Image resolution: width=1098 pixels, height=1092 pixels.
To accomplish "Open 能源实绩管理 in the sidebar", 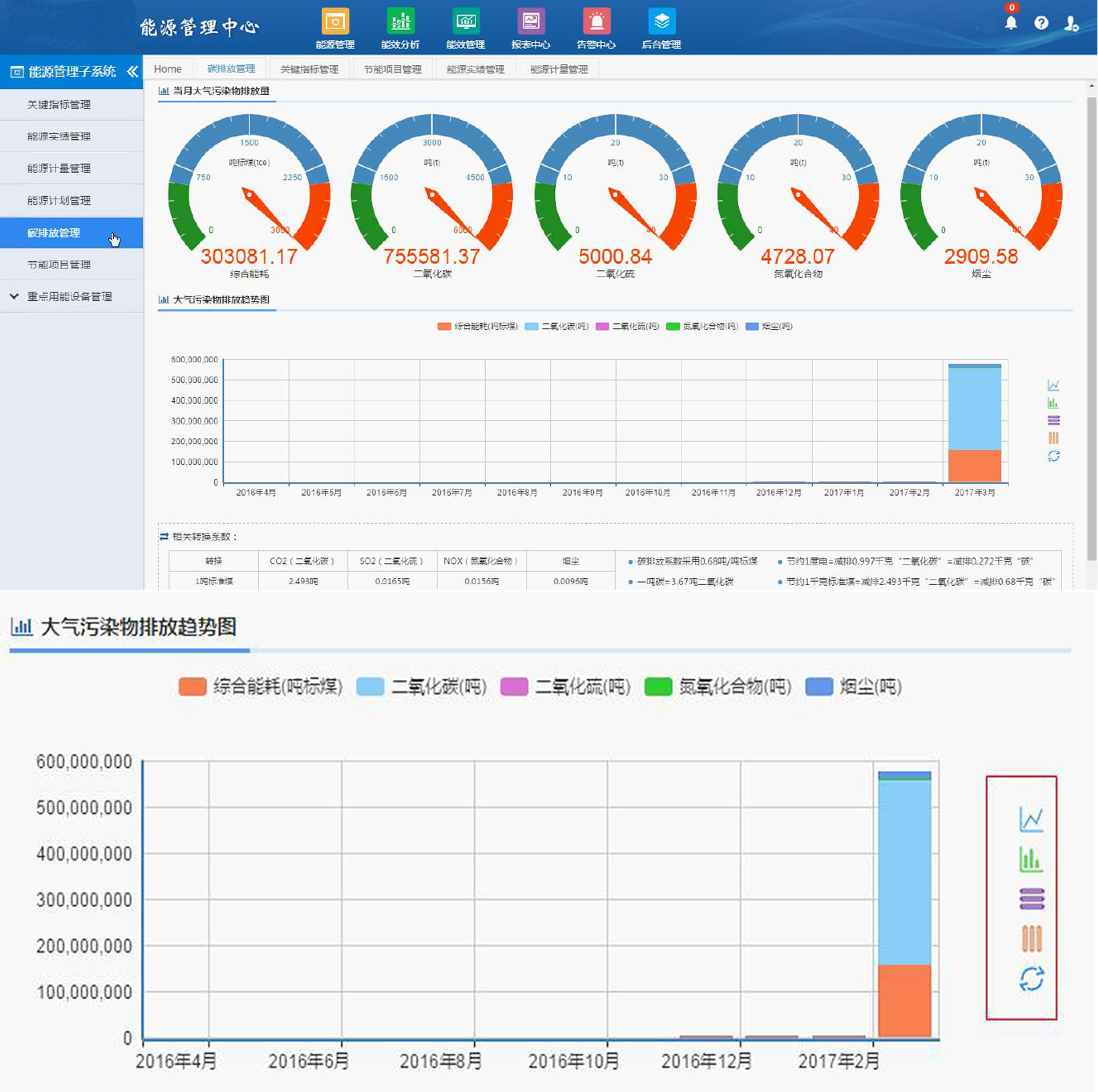I will [x=72, y=137].
